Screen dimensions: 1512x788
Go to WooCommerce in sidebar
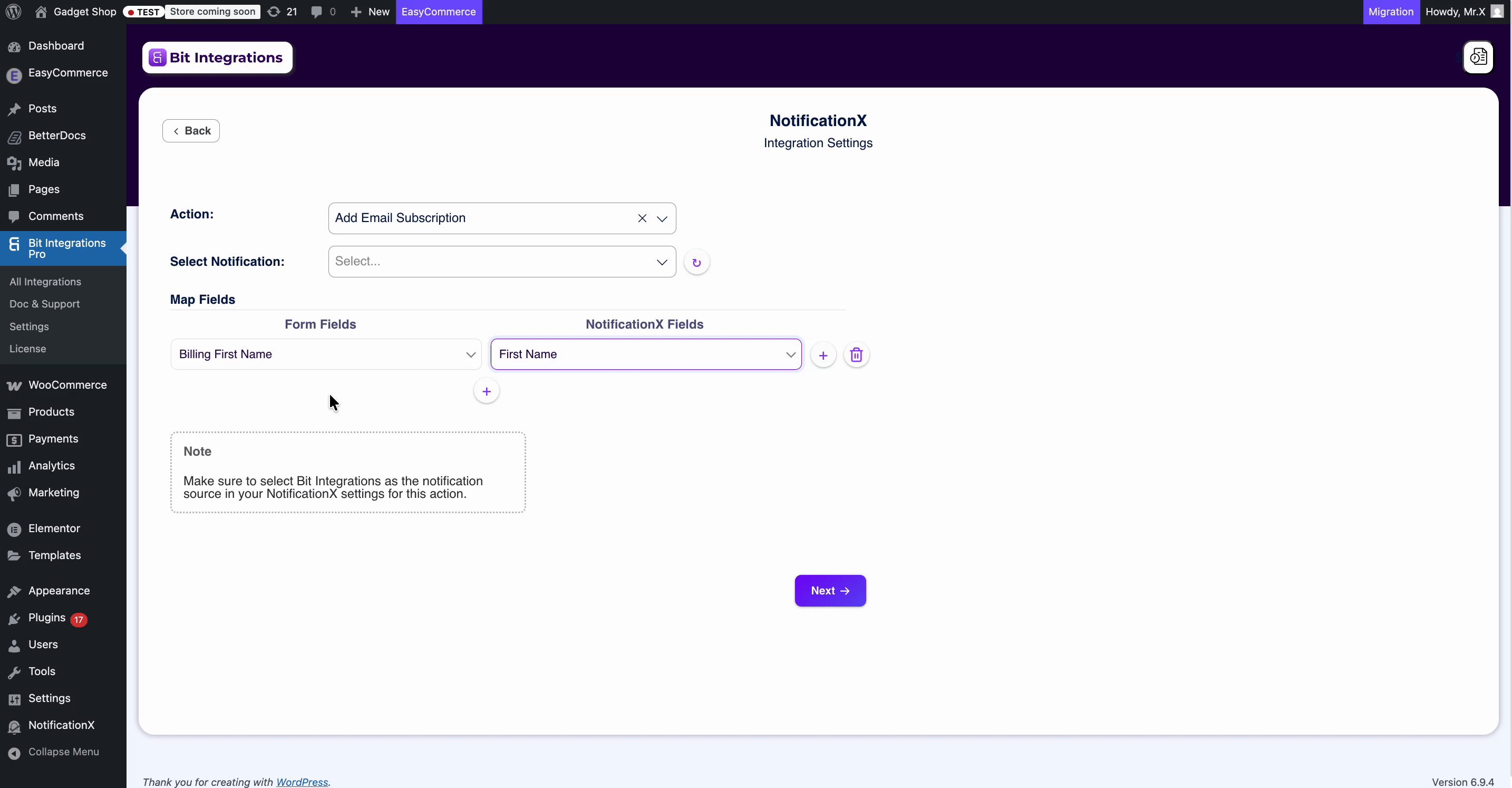point(67,385)
